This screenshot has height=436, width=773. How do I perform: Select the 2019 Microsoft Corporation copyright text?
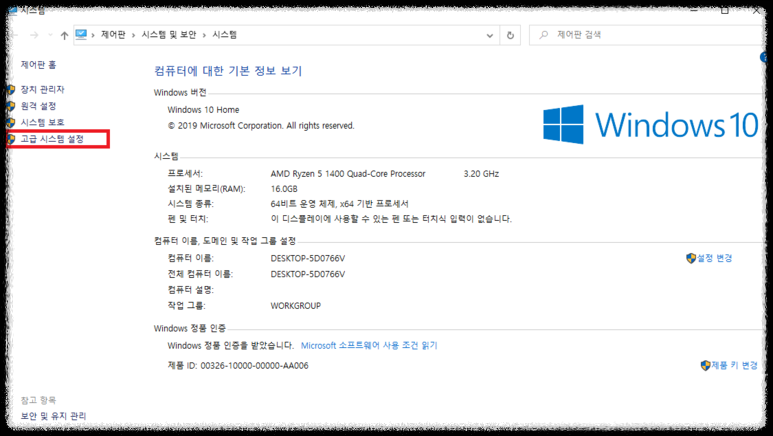click(x=261, y=126)
